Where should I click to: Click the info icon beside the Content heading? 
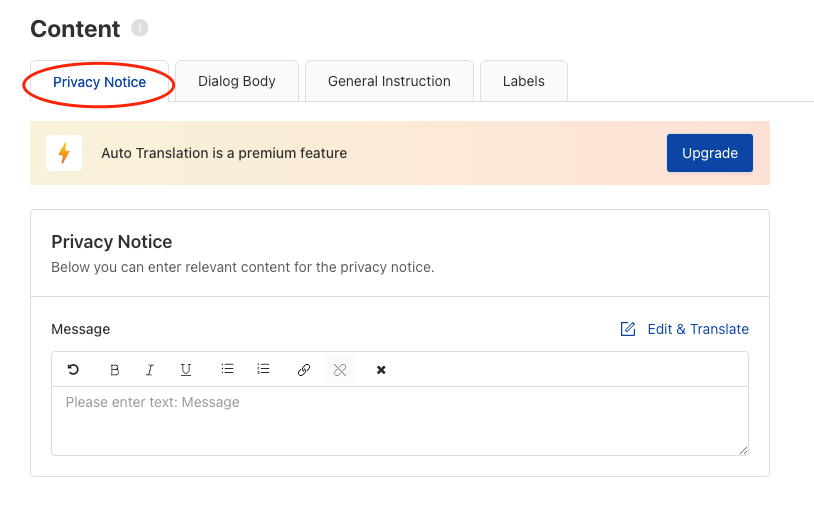click(140, 28)
